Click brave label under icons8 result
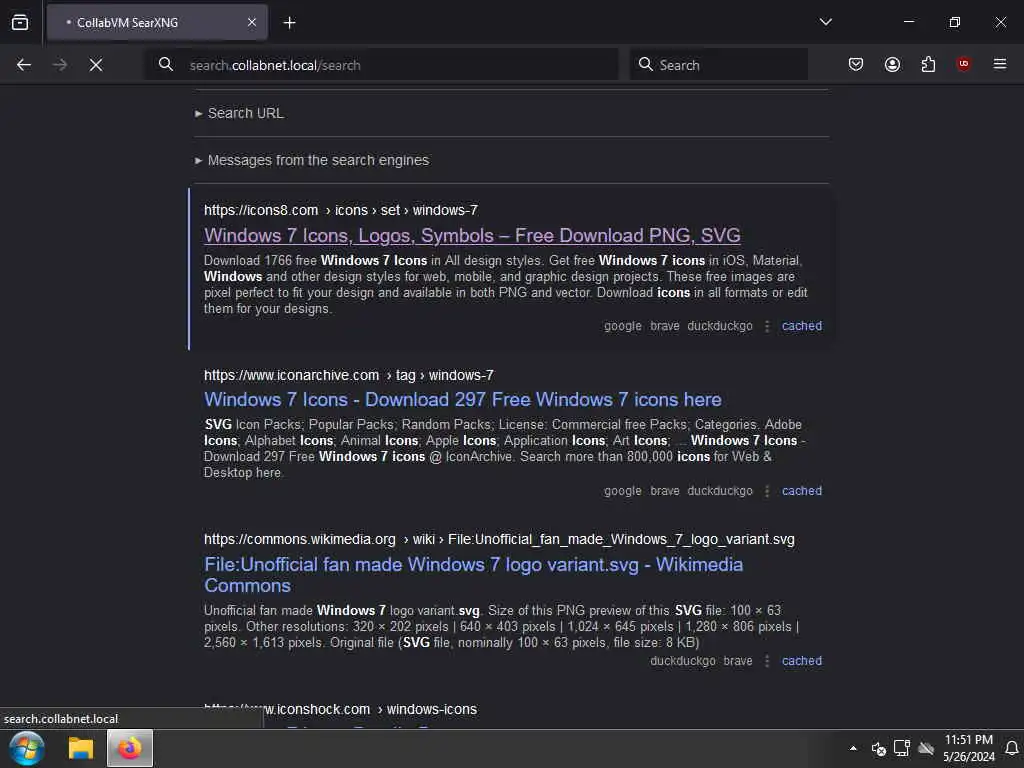Image resolution: width=1024 pixels, height=768 pixels. (x=665, y=326)
